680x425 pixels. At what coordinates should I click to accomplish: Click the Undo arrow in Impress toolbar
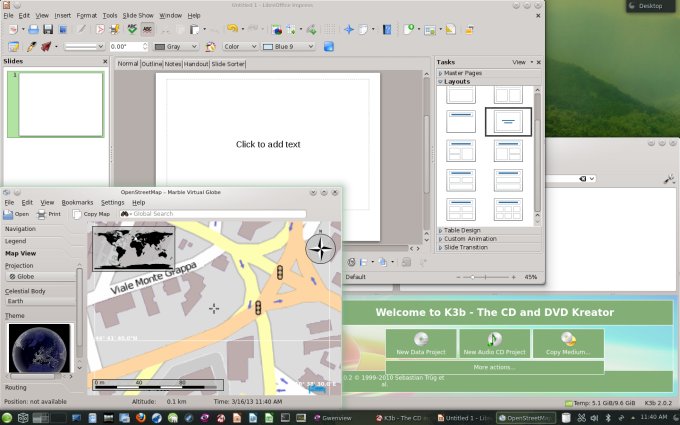coord(232,30)
